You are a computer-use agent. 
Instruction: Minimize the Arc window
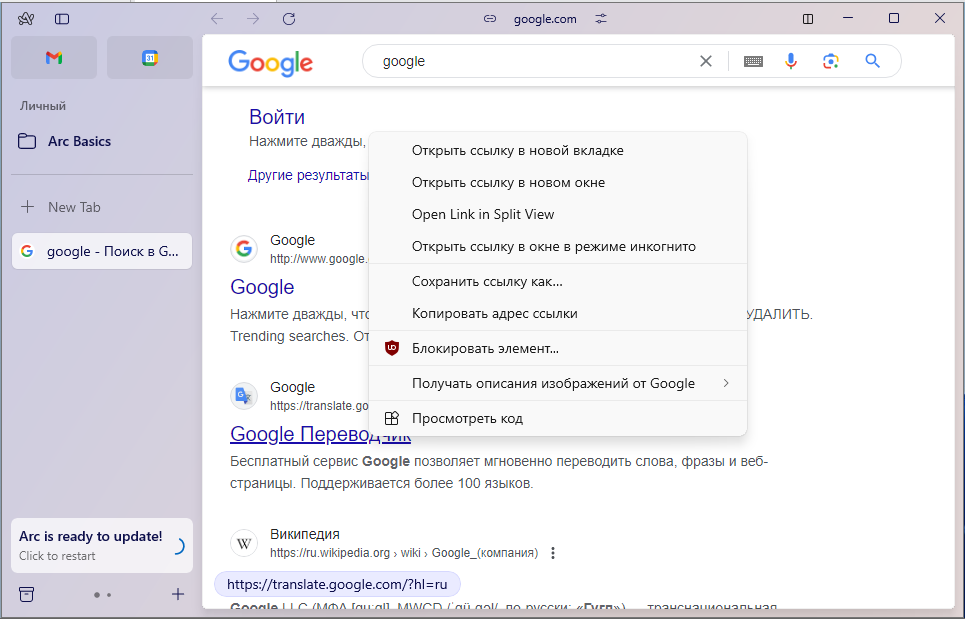pyautogui.click(x=848, y=18)
